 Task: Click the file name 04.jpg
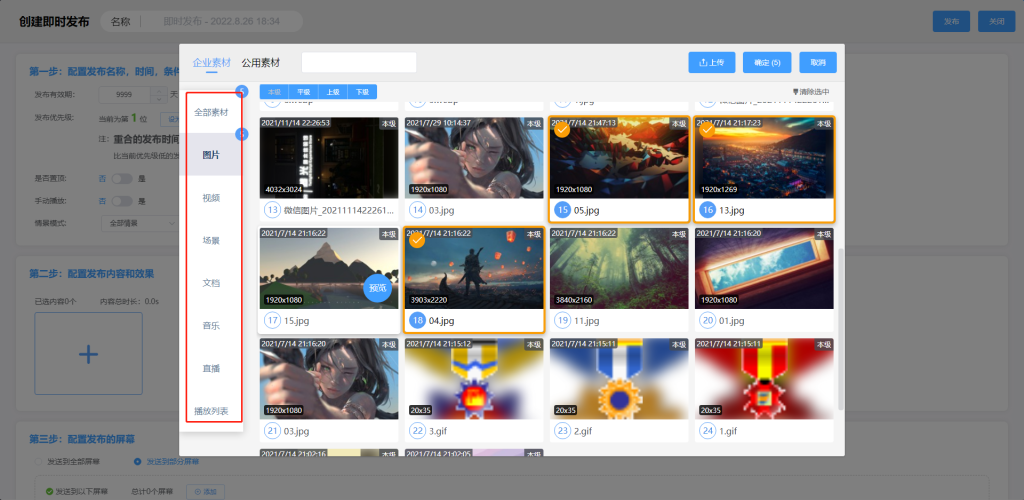441,320
